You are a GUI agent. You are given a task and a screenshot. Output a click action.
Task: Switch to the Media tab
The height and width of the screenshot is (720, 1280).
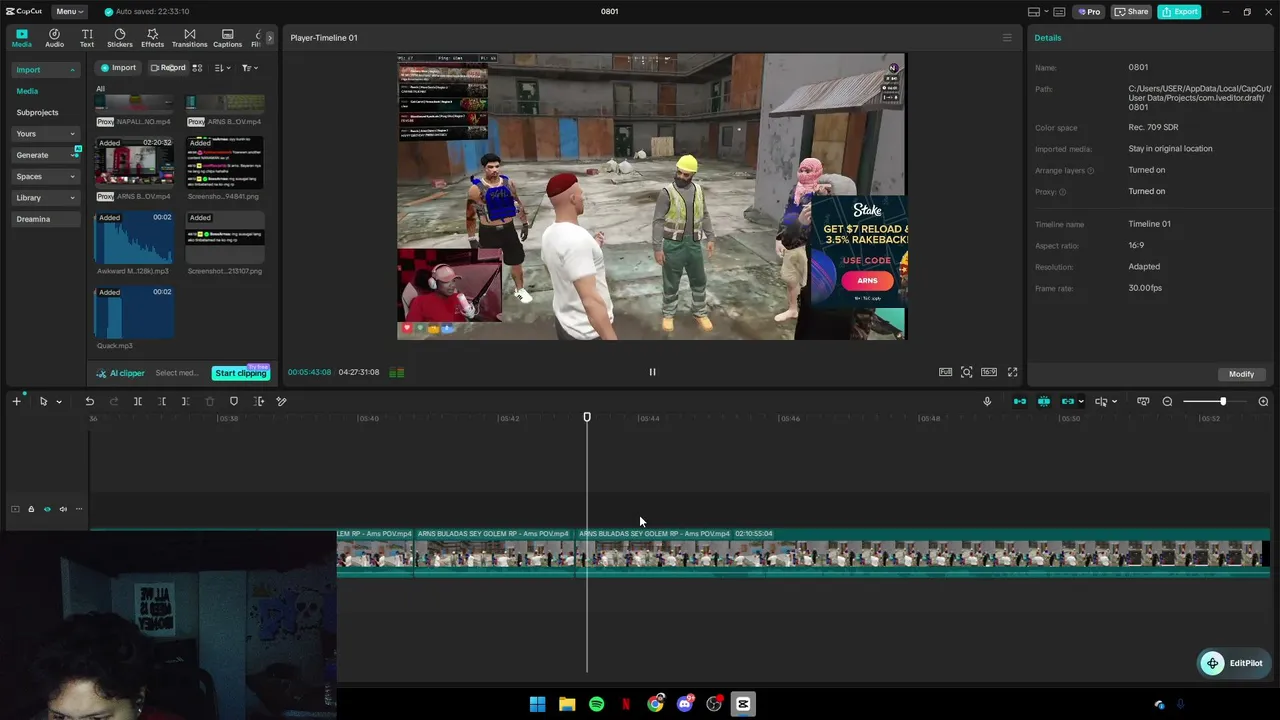(22, 38)
